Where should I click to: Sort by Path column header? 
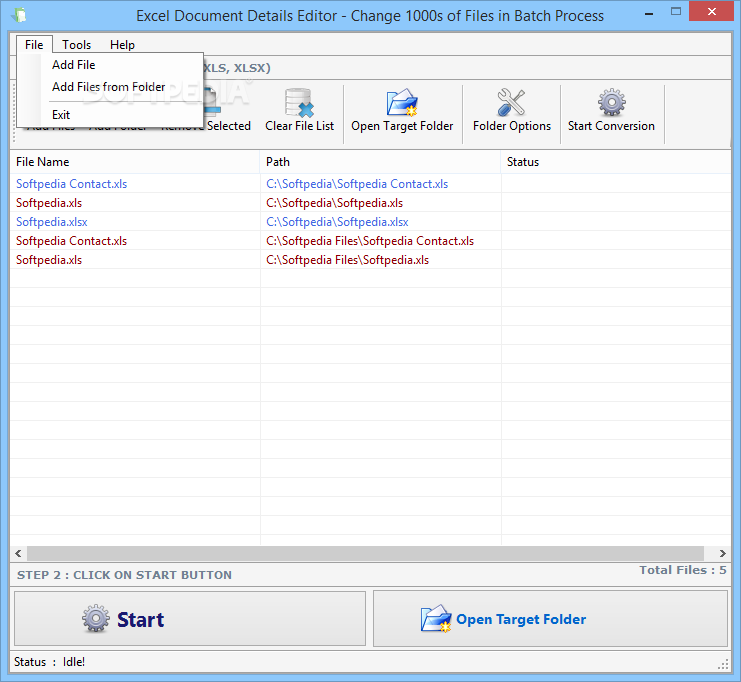coord(380,162)
